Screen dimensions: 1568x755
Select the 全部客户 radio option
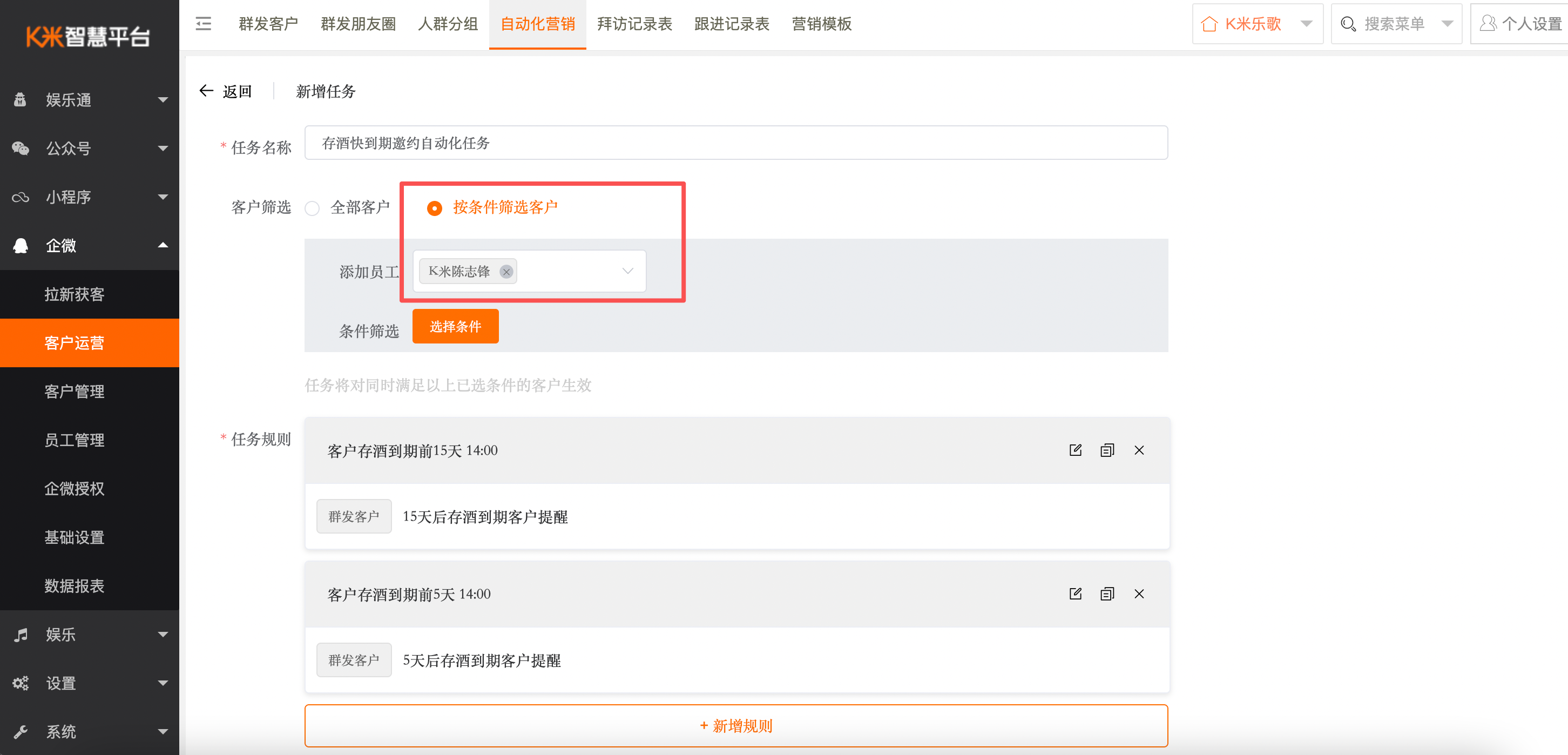pyautogui.click(x=312, y=208)
